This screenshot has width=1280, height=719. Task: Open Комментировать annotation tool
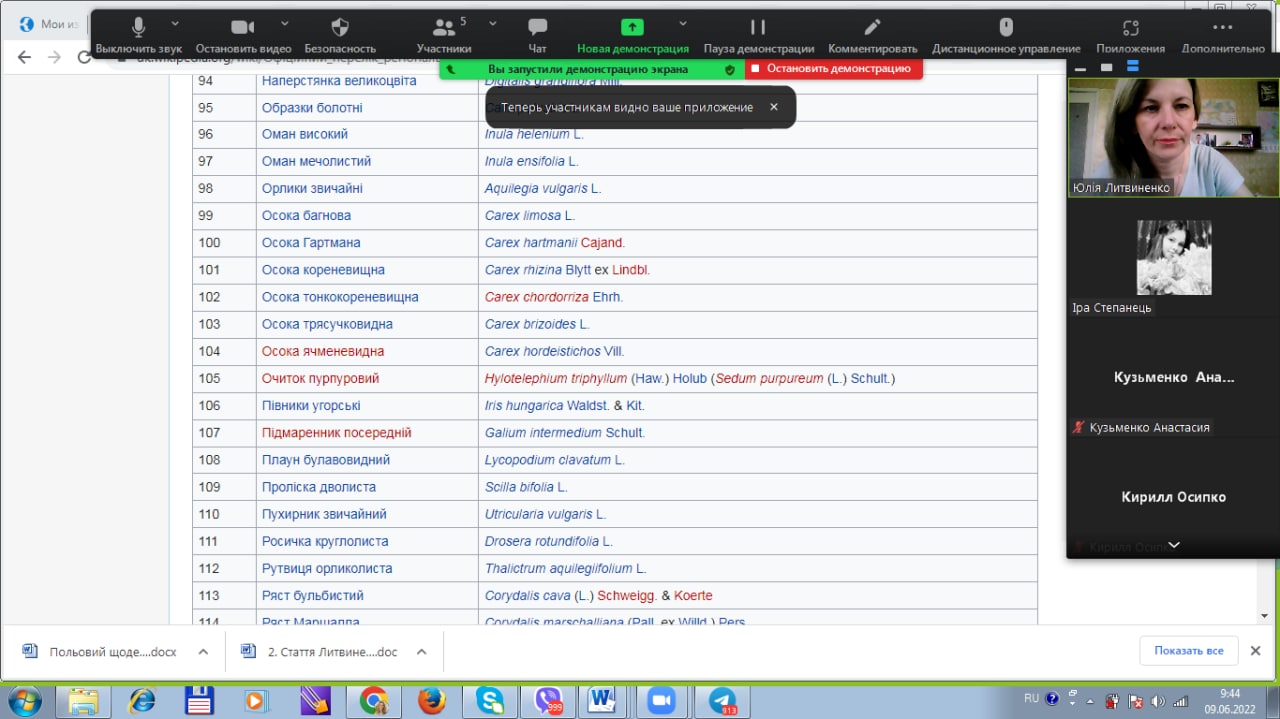[872, 36]
